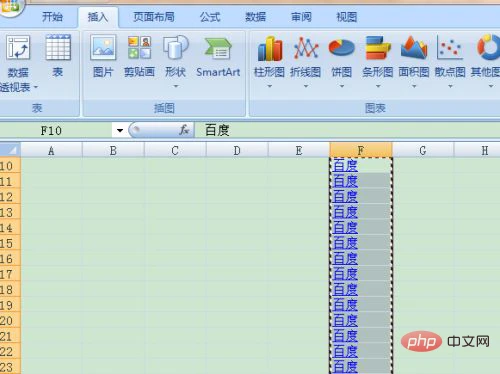Insert a Table using 表 icon
Image resolution: width=500 pixels, height=374 pixels.
click(x=58, y=56)
